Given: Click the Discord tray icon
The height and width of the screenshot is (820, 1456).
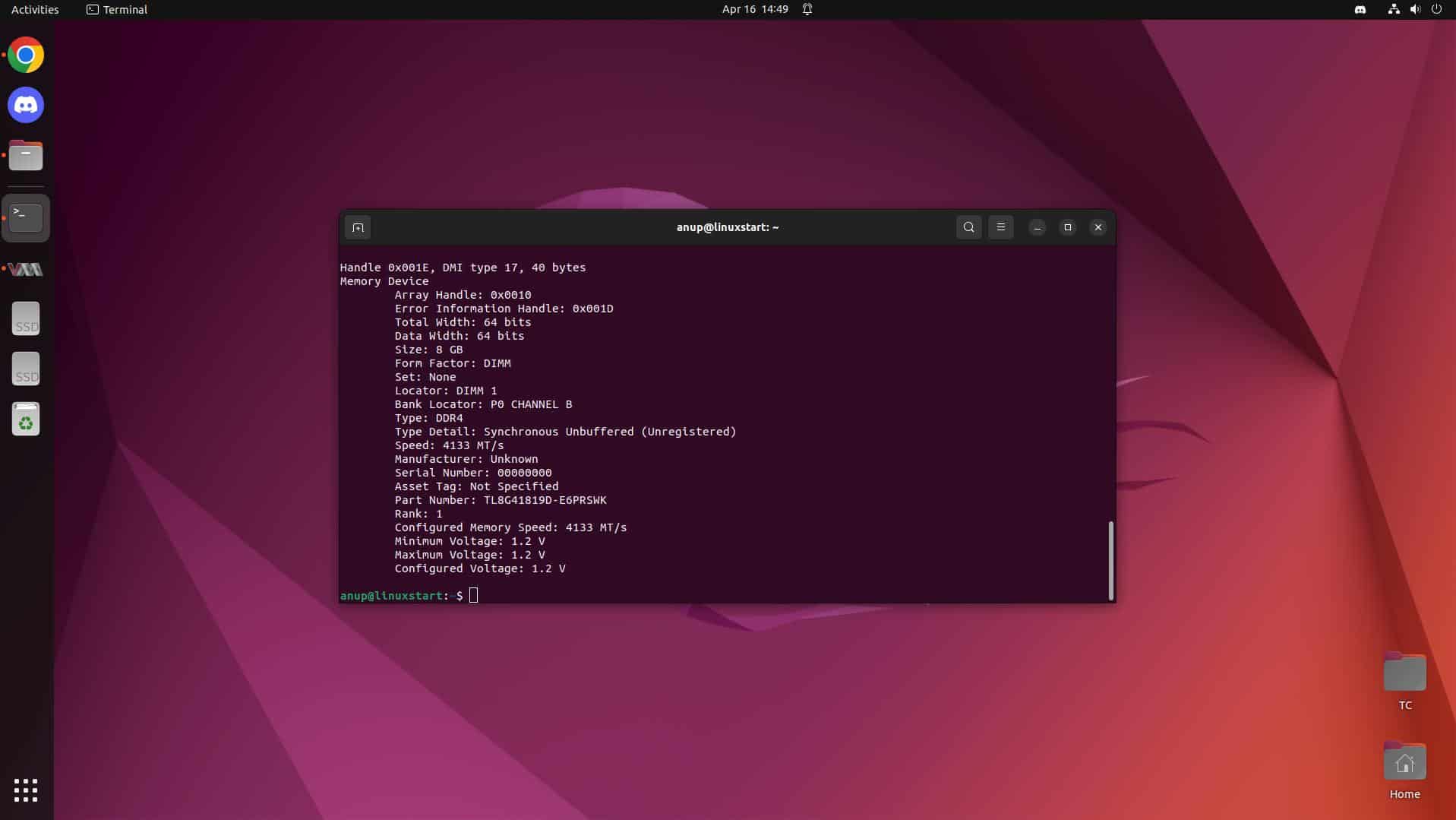Looking at the screenshot, I should [1360, 10].
